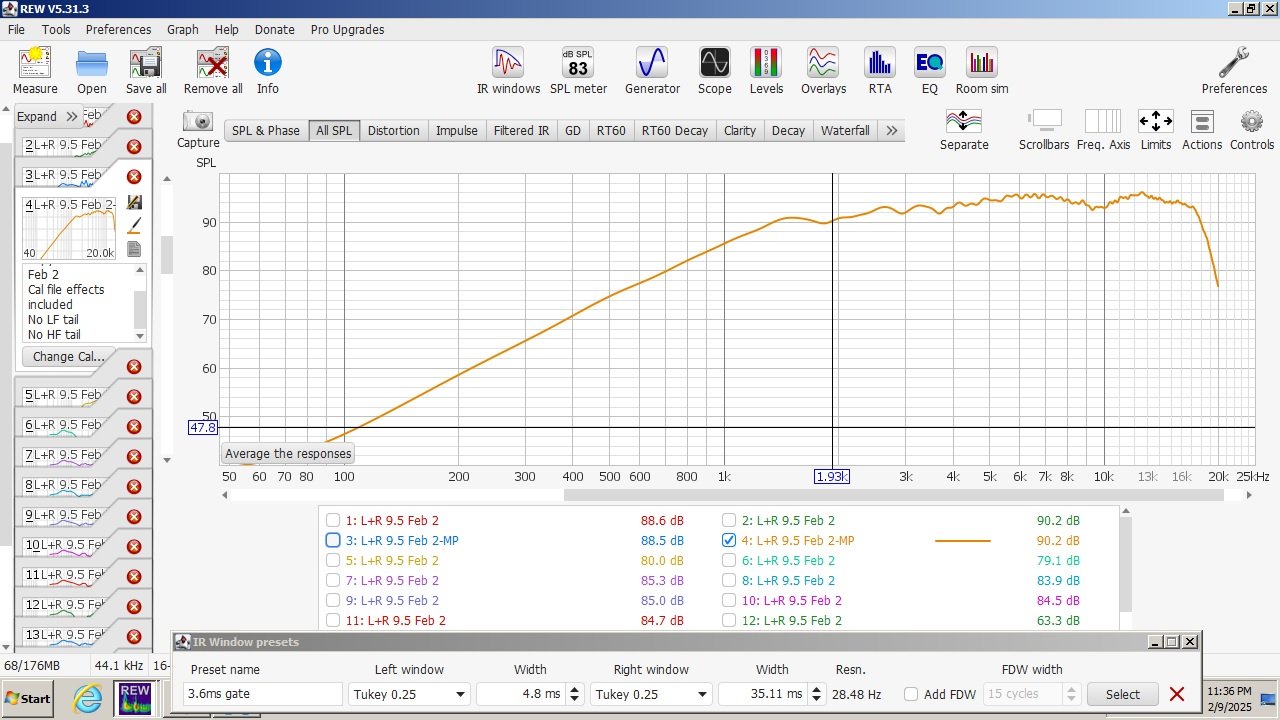Open the Tools menu

[x=56, y=29]
